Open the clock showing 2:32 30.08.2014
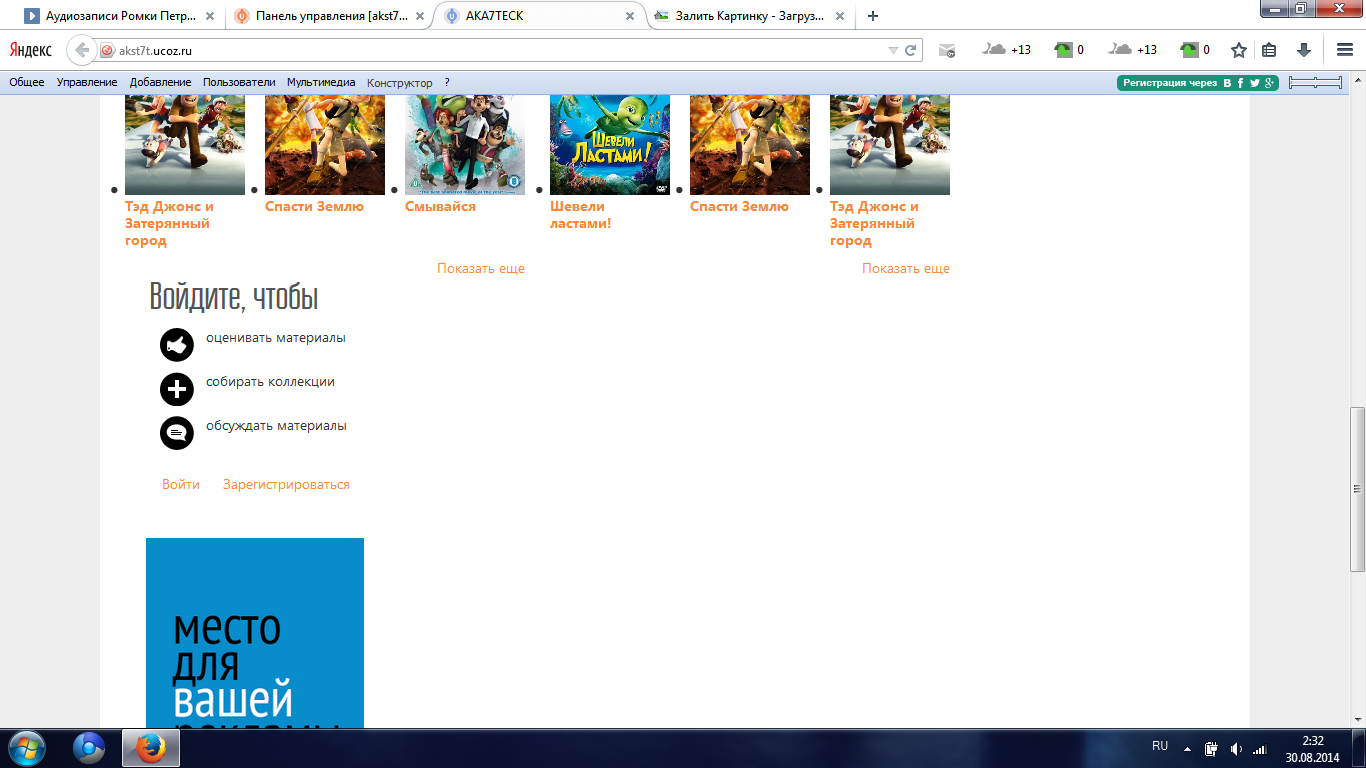 pos(1312,749)
